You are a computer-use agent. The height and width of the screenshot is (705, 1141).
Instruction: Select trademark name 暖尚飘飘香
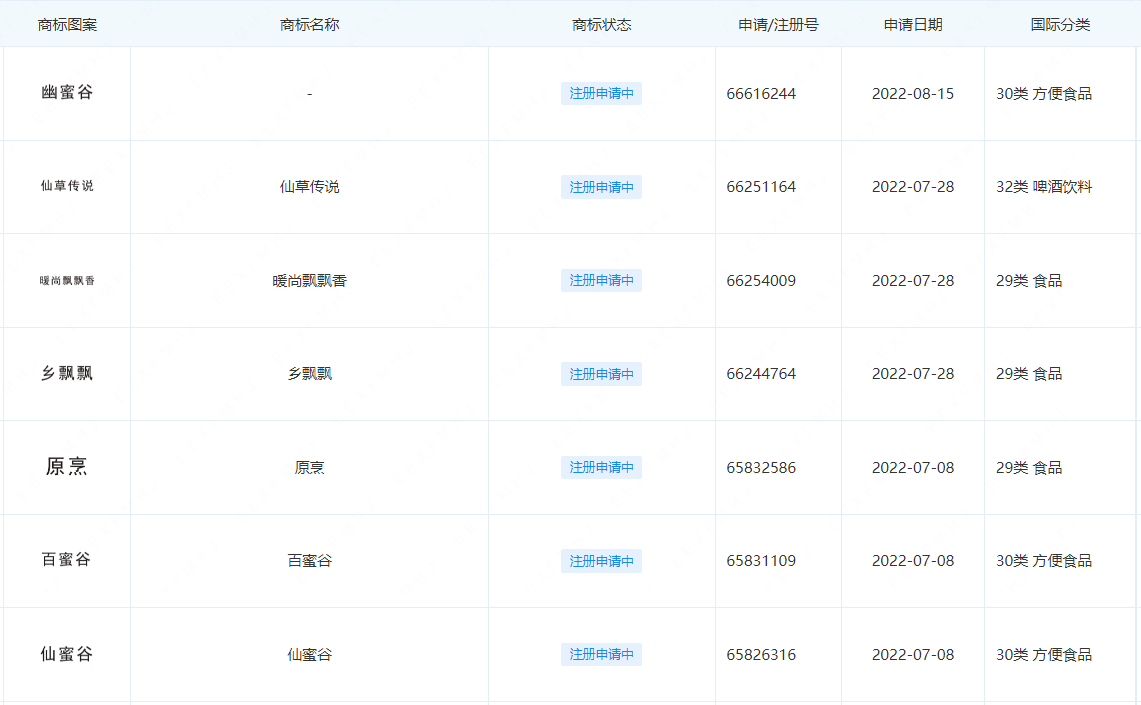click(309, 281)
